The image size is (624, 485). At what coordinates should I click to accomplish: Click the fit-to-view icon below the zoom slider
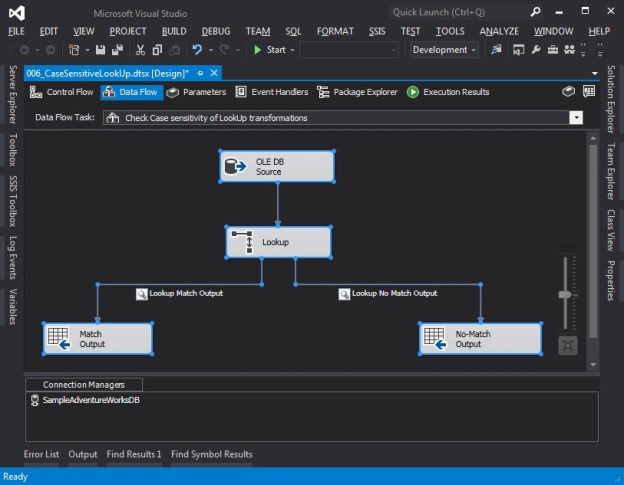[x=568, y=345]
